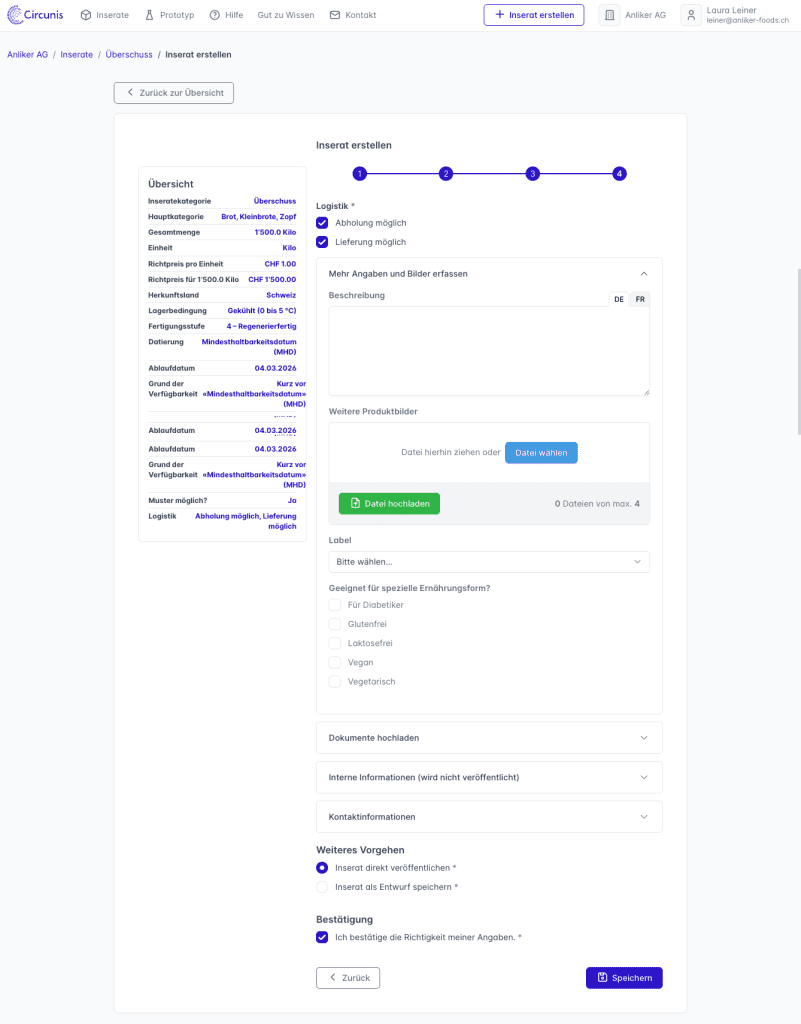
Task: Open Gut zu Wissen menu item
Action: (285, 15)
